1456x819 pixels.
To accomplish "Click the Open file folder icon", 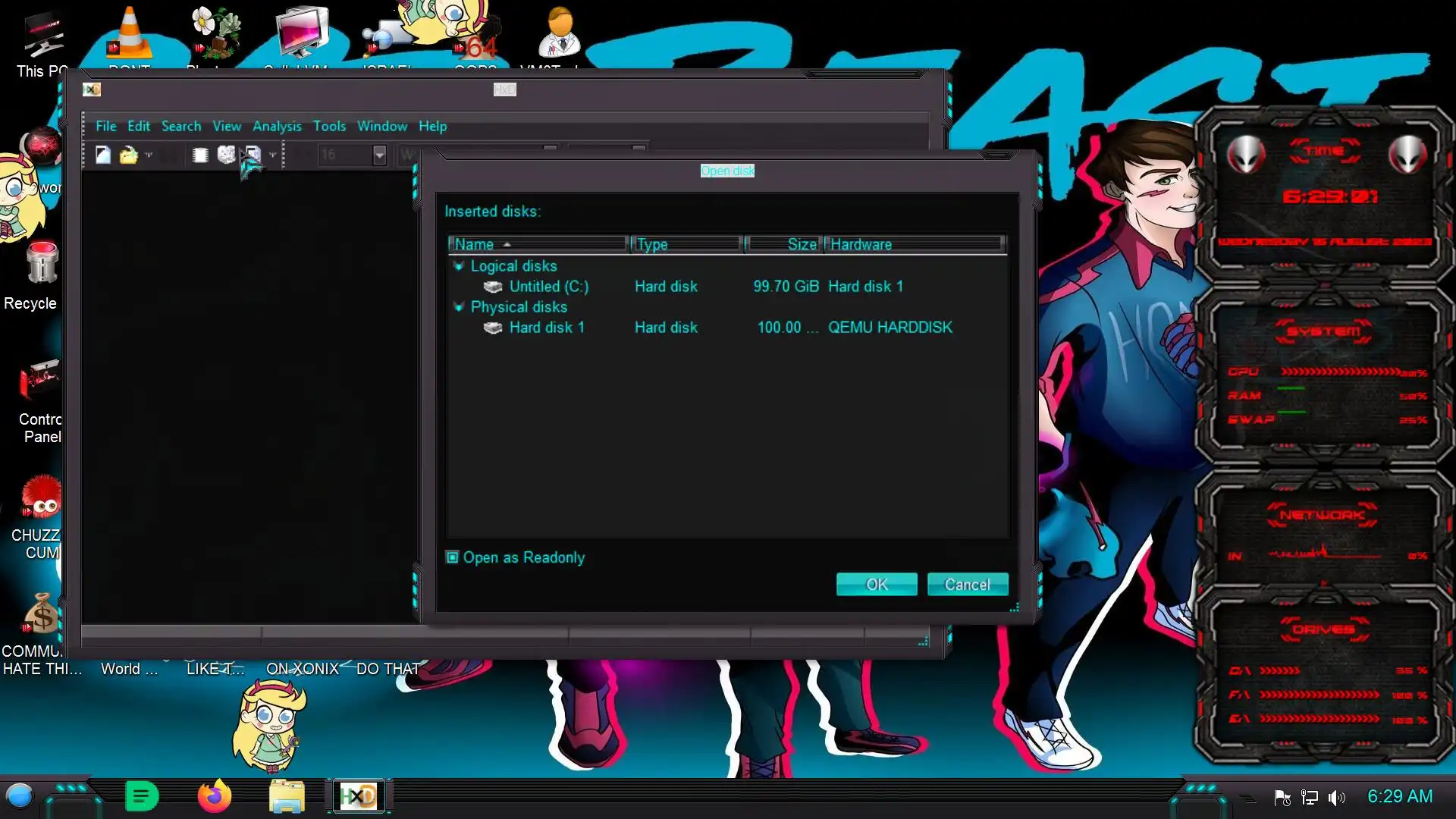I will click(128, 155).
